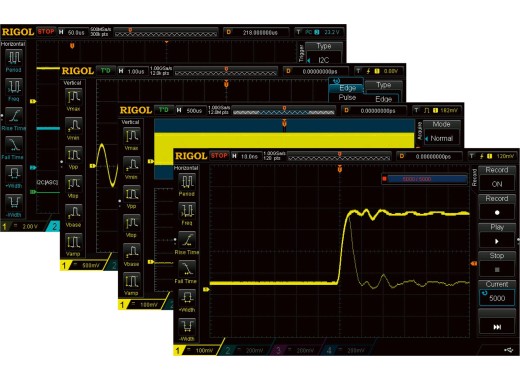
Task: Click H 500us timebase readout
Action: 190,110
